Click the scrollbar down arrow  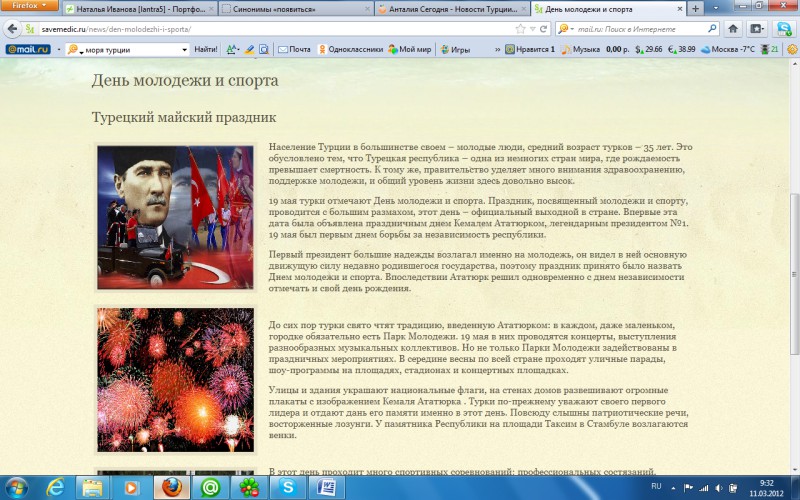[x=794, y=470]
